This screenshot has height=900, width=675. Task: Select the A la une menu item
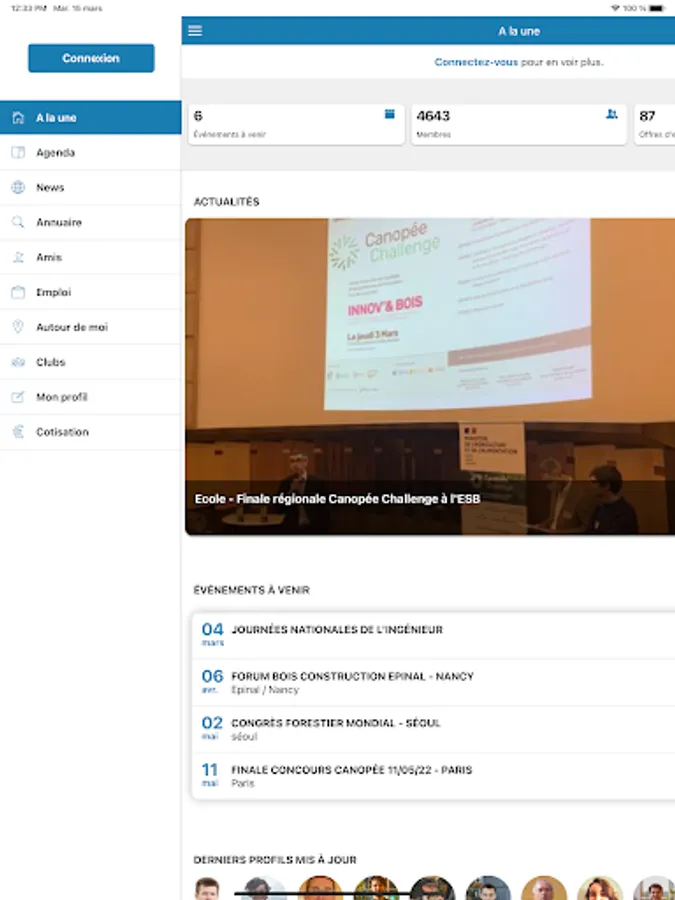tap(91, 118)
